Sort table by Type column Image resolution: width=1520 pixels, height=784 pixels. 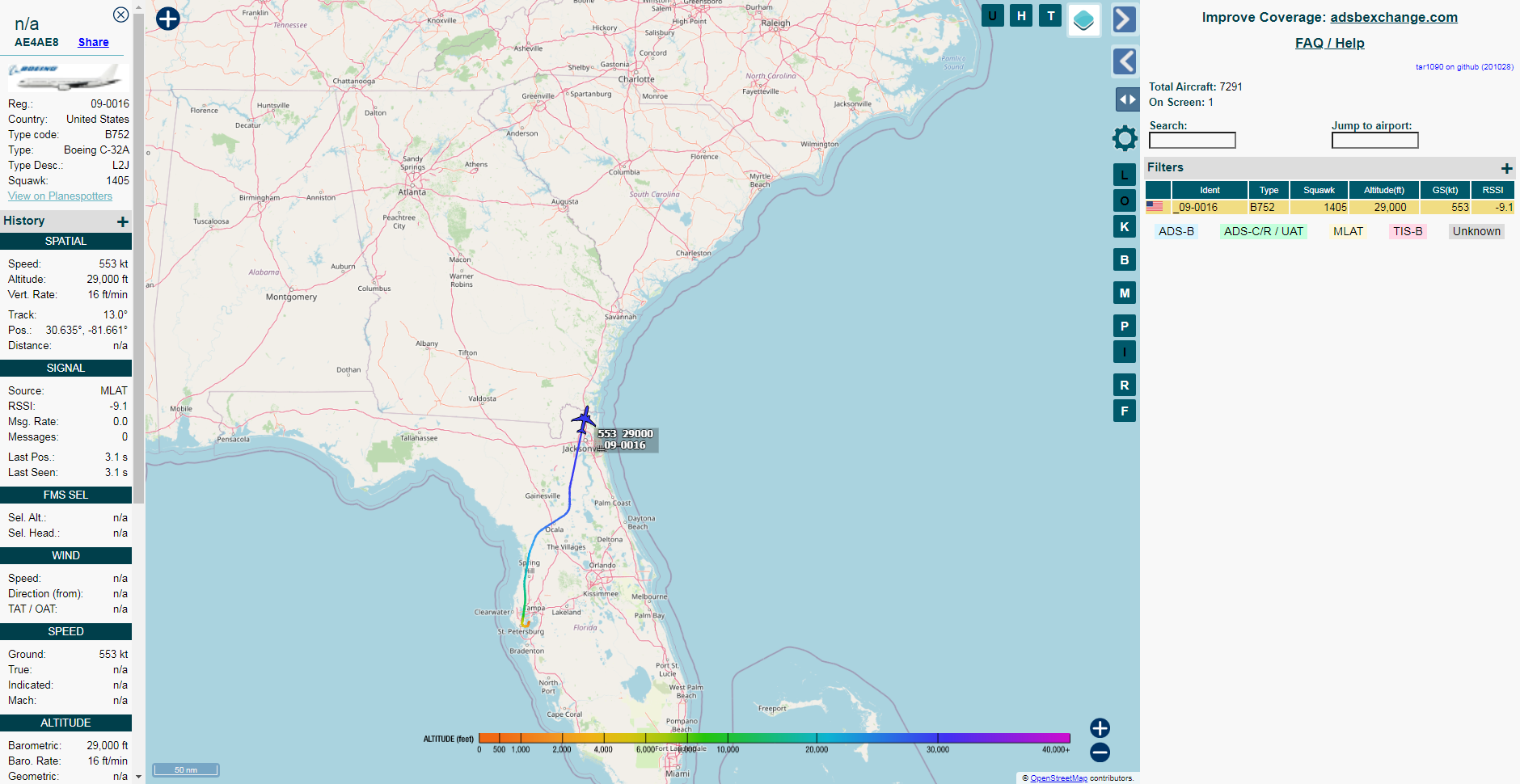(1269, 190)
